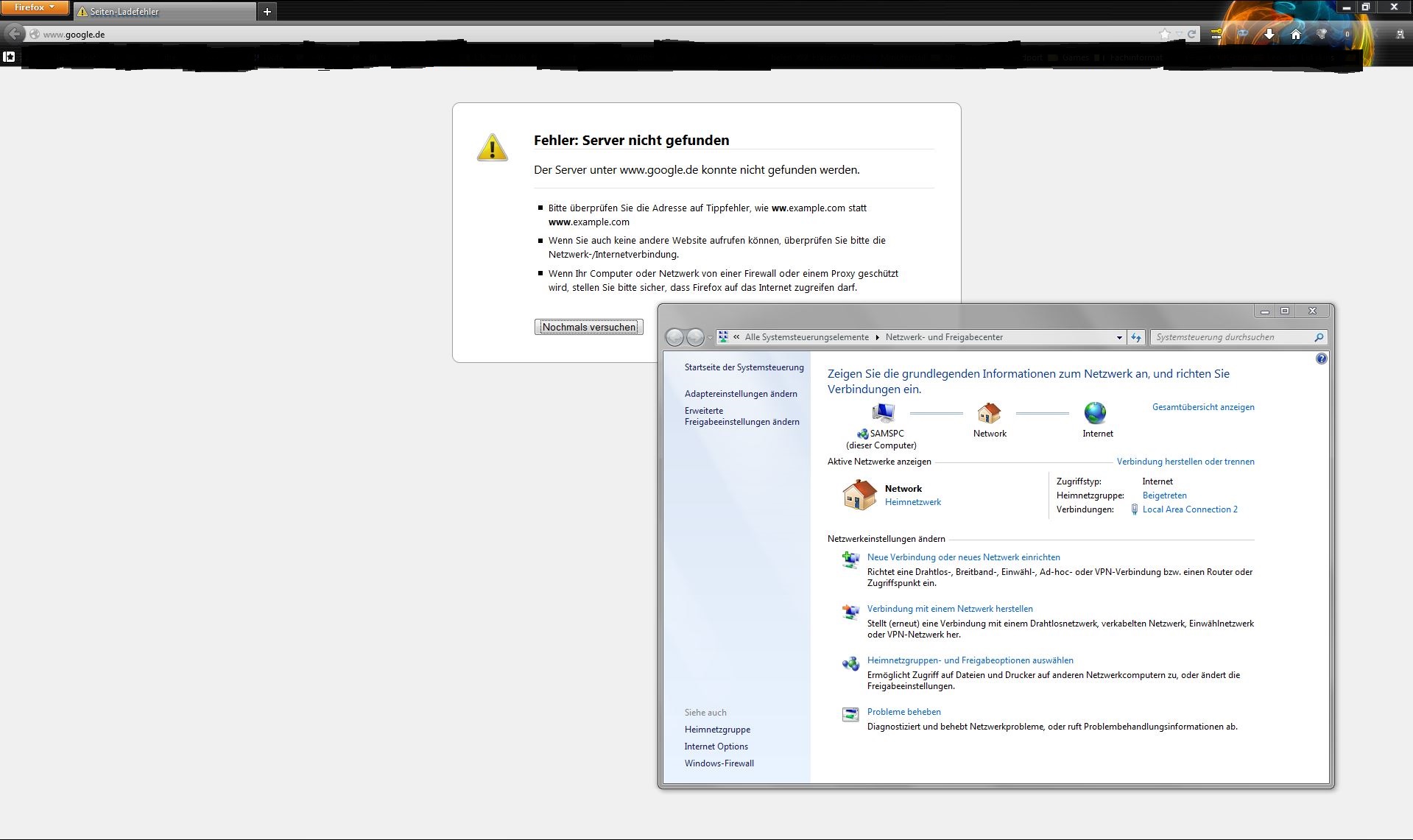The height and width of the screenshot is (840, 1413).
Task: Click the counter badge showing 0
Action: coord(1347,34)
